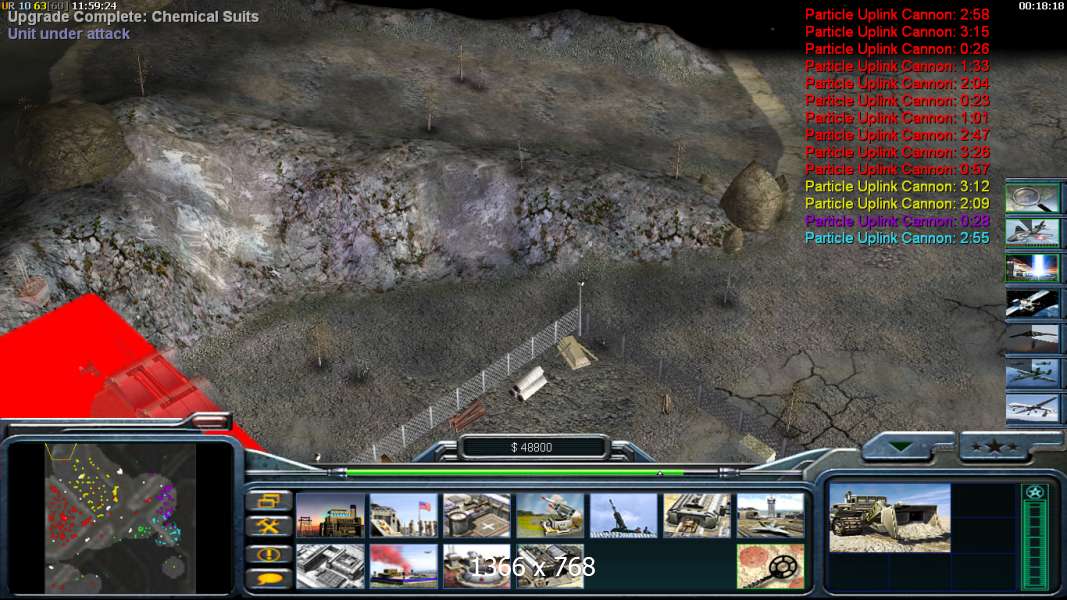The image size is (1067, 600).
Task: Activate the clear mines detector command
Action: coord(770,566)
